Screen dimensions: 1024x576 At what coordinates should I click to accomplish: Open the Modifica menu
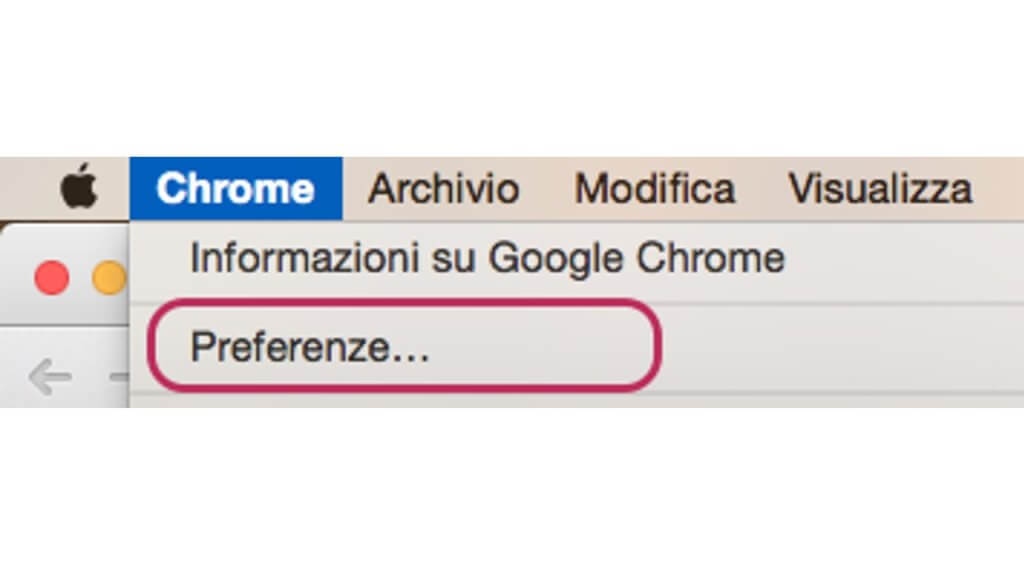click(654, 189)
